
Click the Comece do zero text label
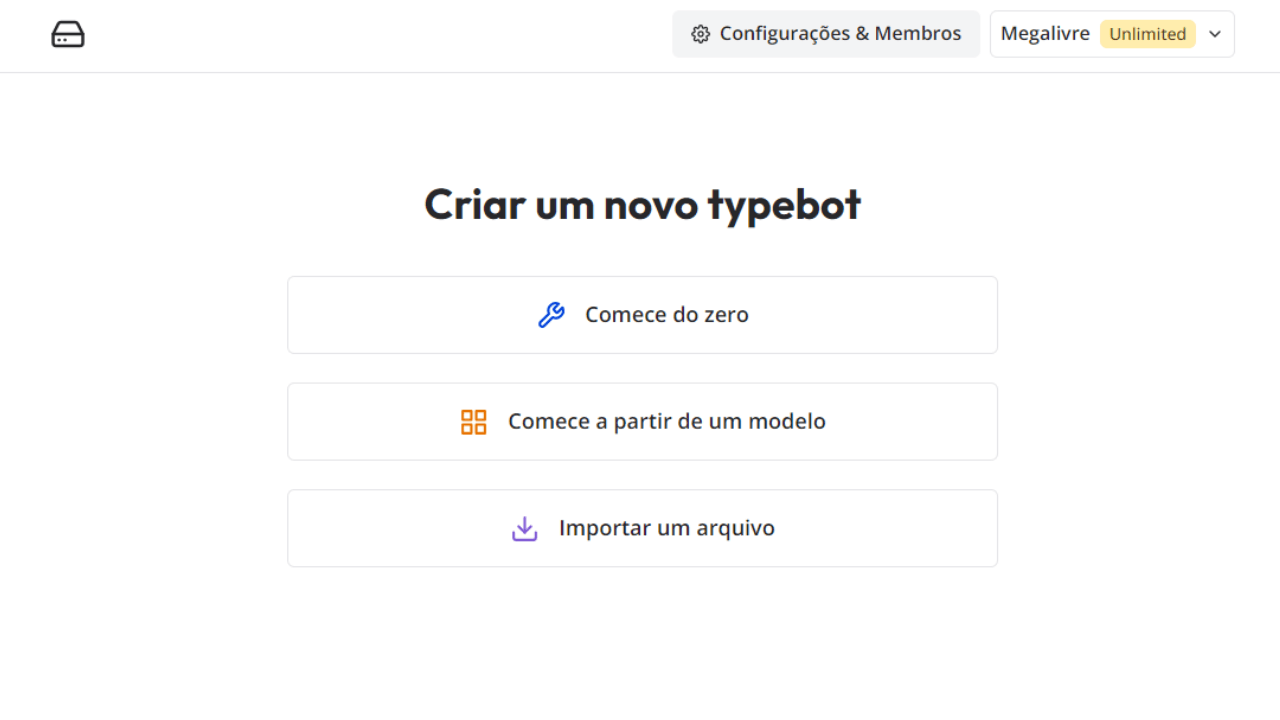tap(667, 315)
